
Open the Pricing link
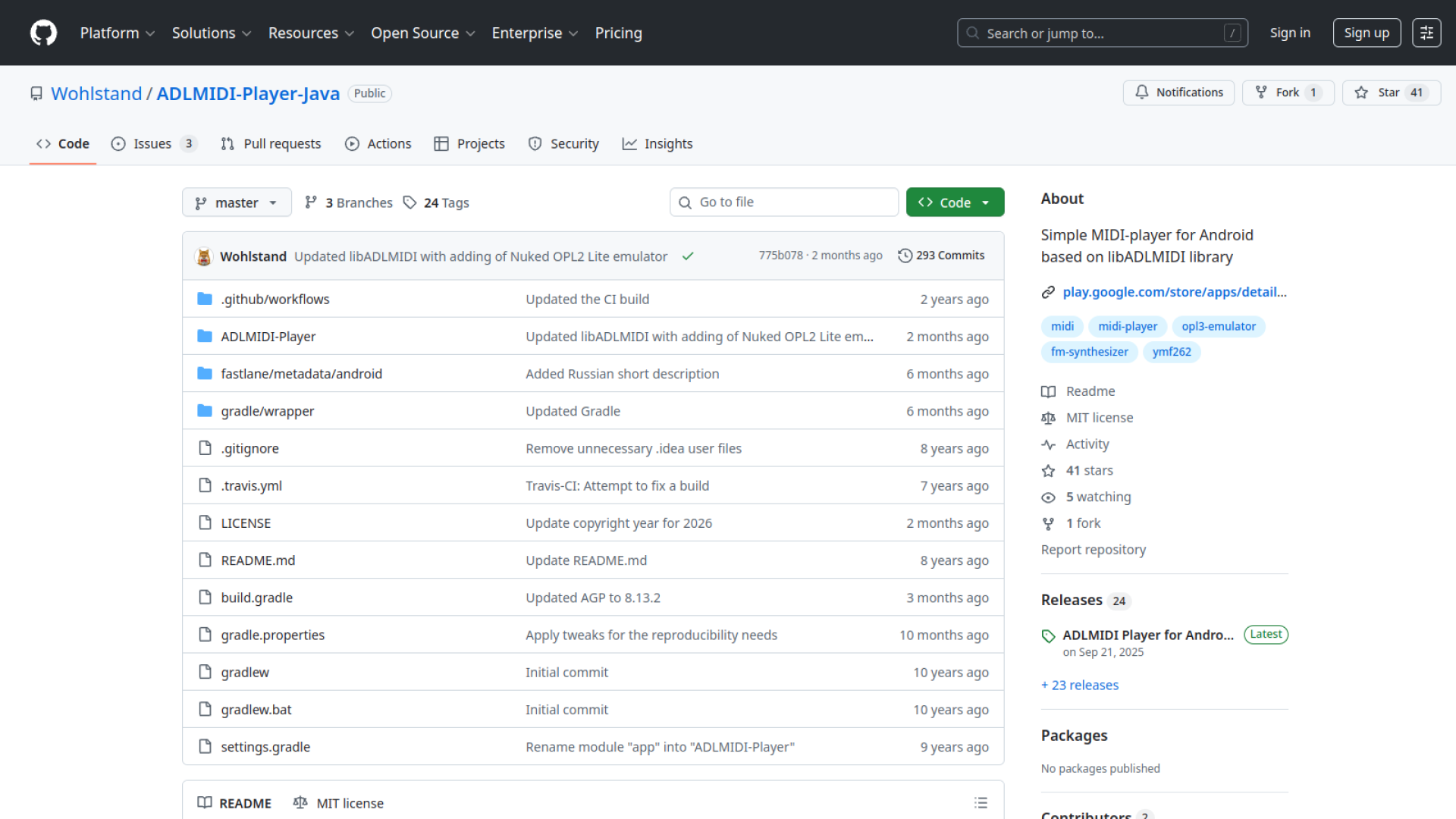pyautogui.click(x=618, y=33)
